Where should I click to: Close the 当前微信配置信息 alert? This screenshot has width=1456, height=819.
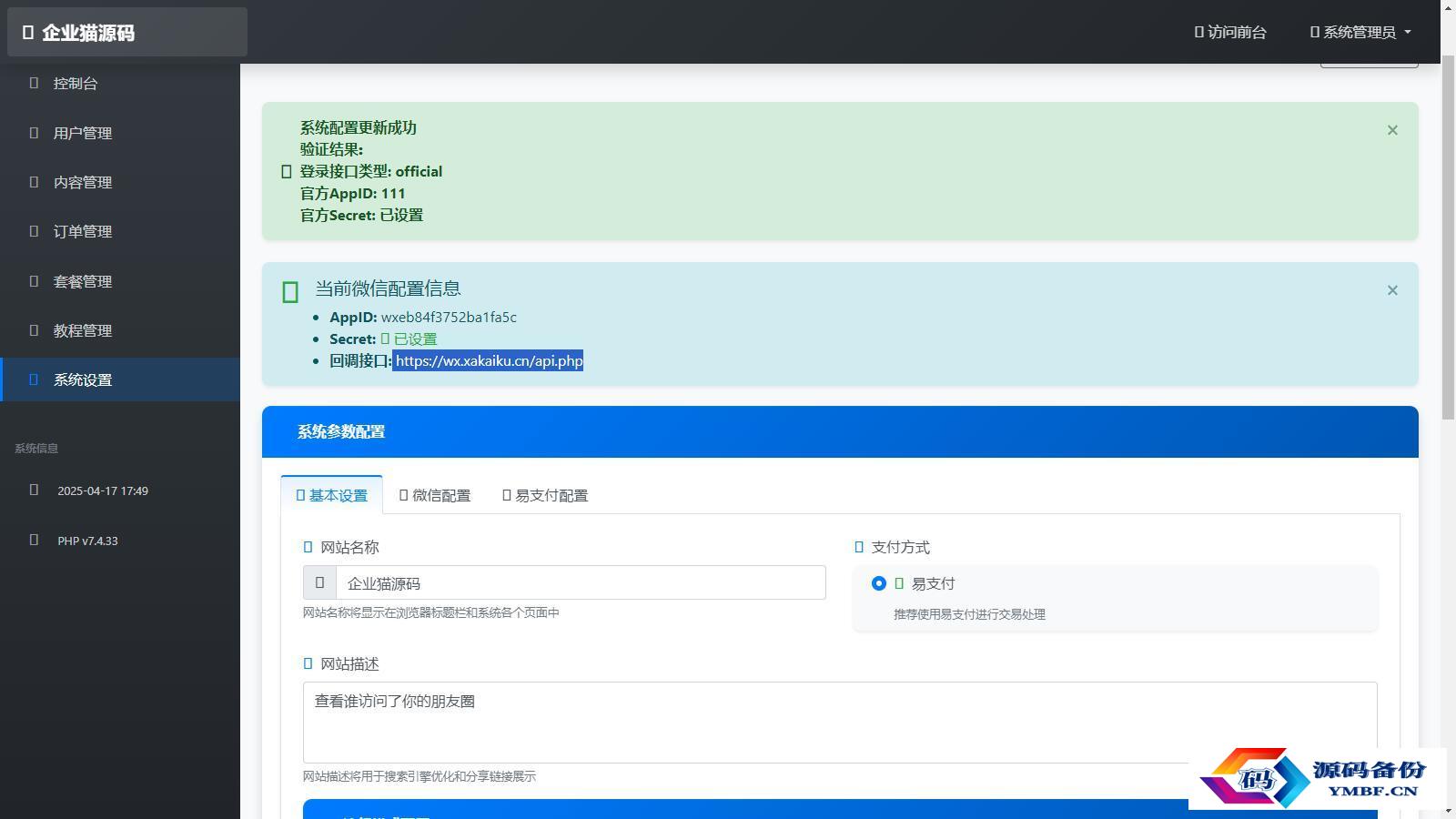coord(1392,290)
